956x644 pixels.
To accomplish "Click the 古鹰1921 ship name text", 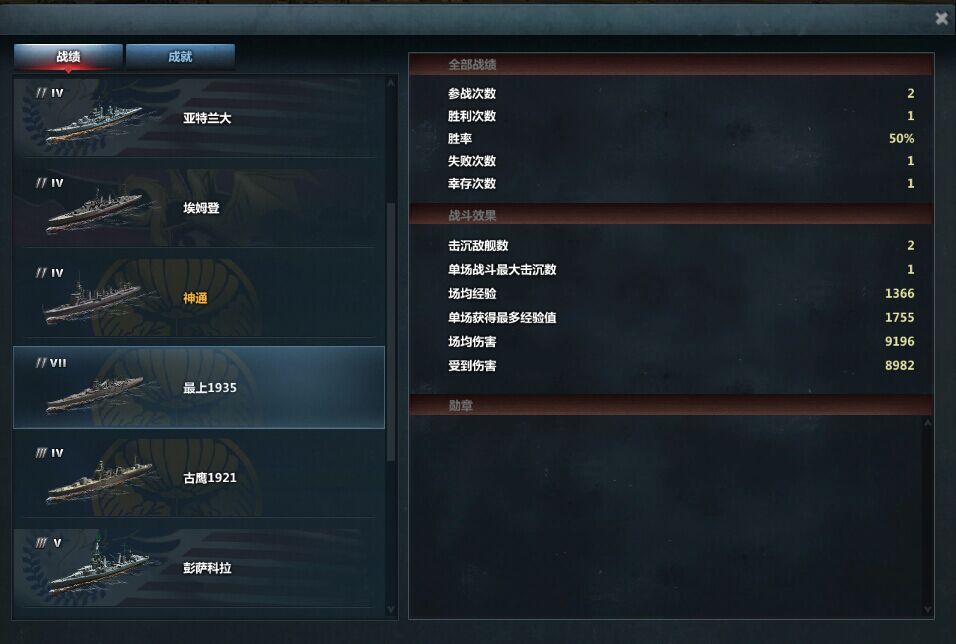I will [x=210, y=478].
